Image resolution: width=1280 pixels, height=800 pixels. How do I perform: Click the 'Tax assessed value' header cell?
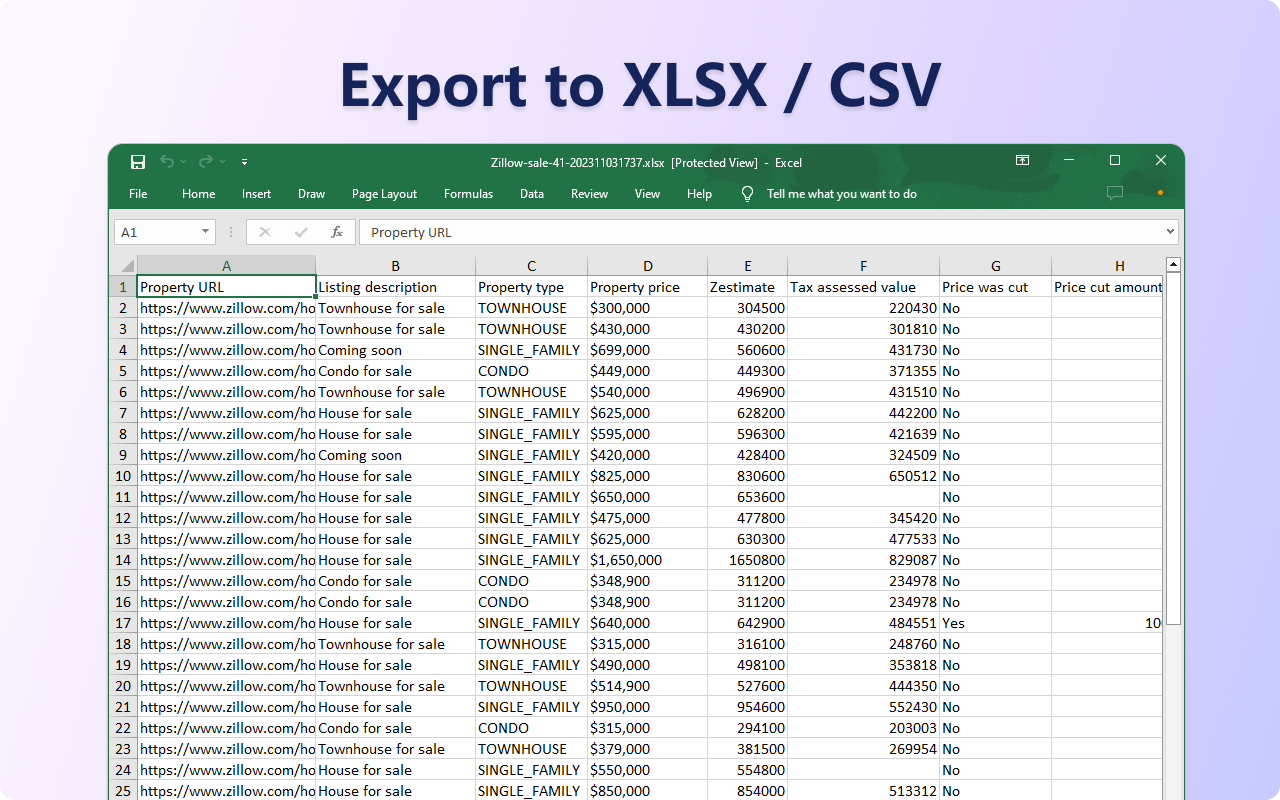(864, 287)
